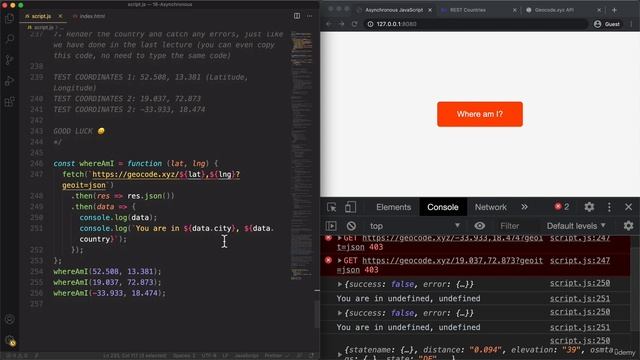
Task: Close the script.js editor tab
Action: tap(60, 16)
